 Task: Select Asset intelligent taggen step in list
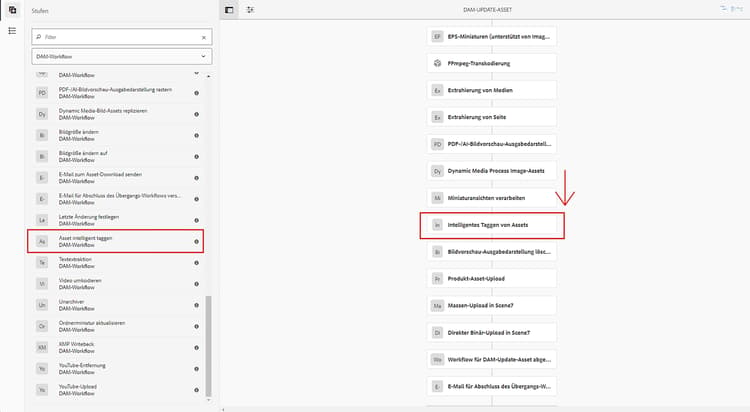pos(116,241)
